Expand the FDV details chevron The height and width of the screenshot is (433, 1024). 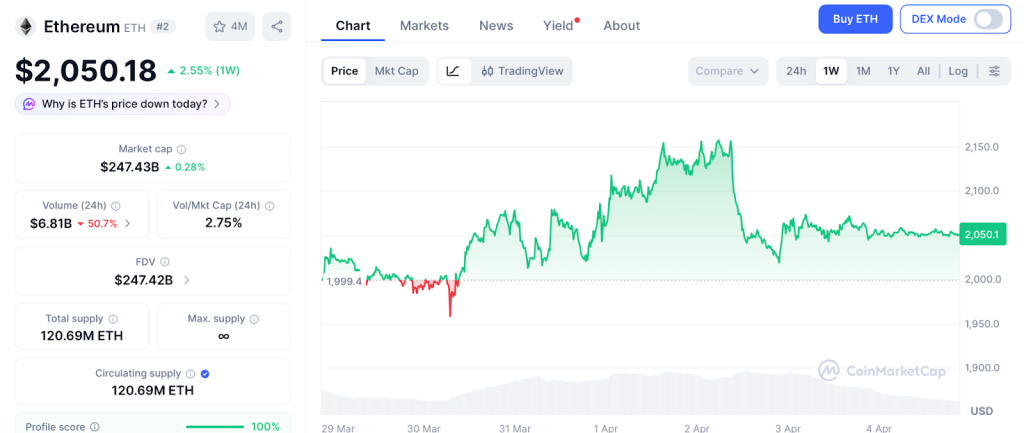(x=187, y=280)
